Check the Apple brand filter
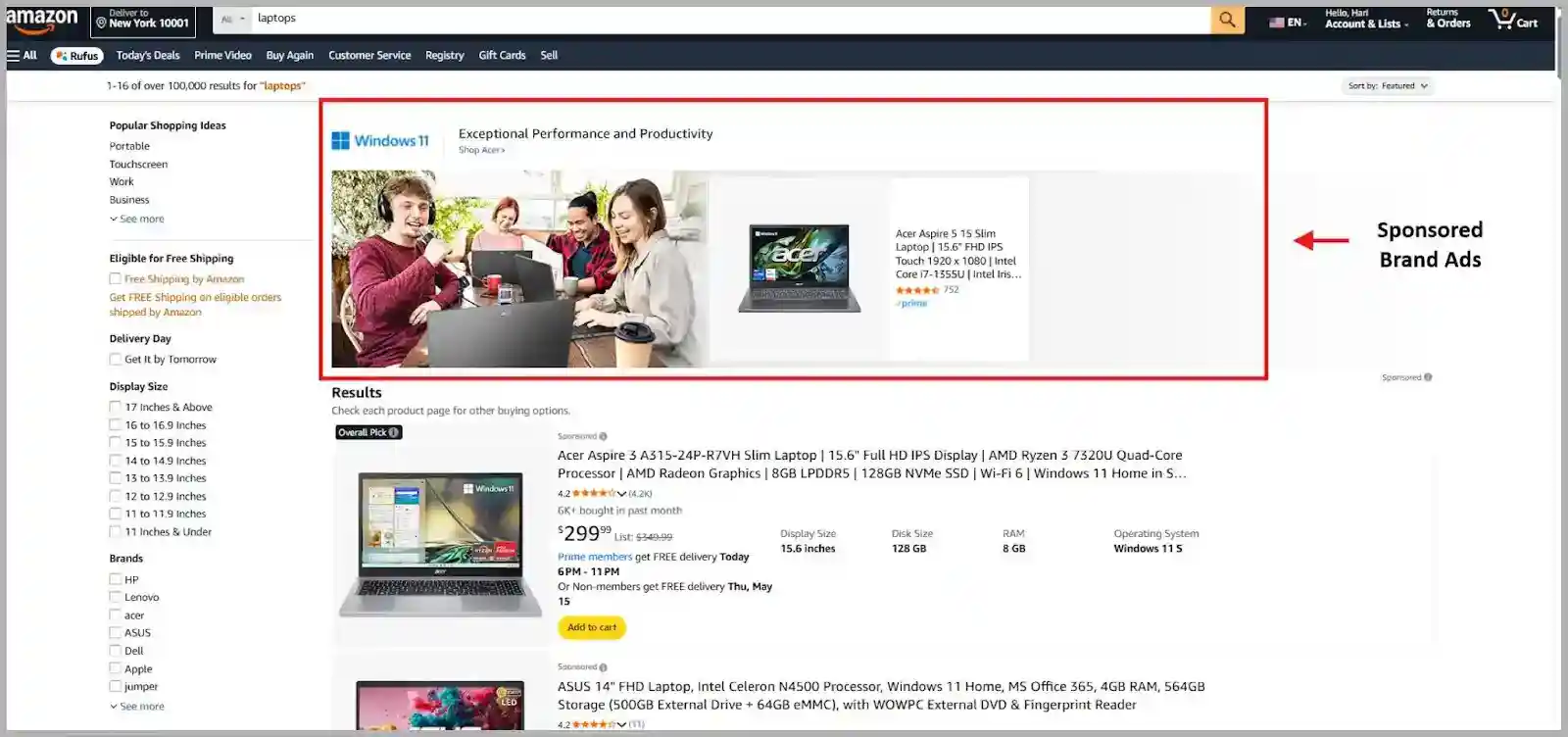Screen dimensions: 1568x737 point(116,668)
